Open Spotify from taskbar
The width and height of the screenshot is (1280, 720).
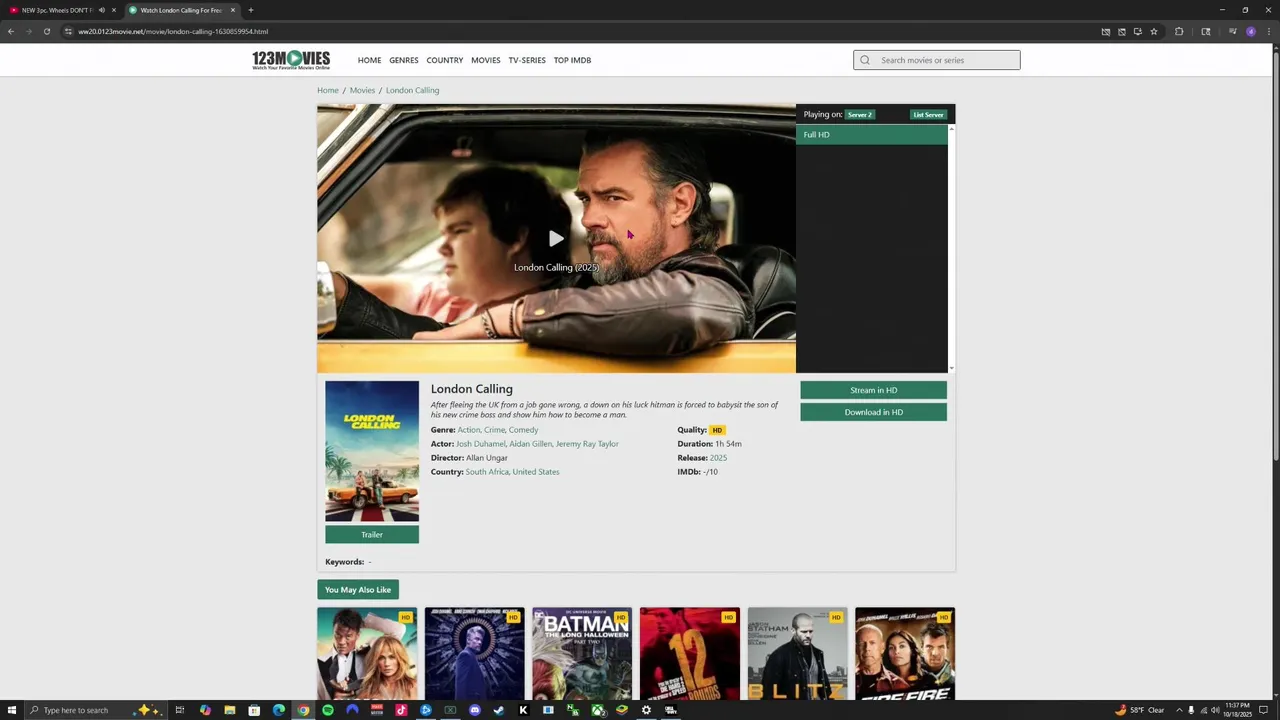click(x=327, y=710)
